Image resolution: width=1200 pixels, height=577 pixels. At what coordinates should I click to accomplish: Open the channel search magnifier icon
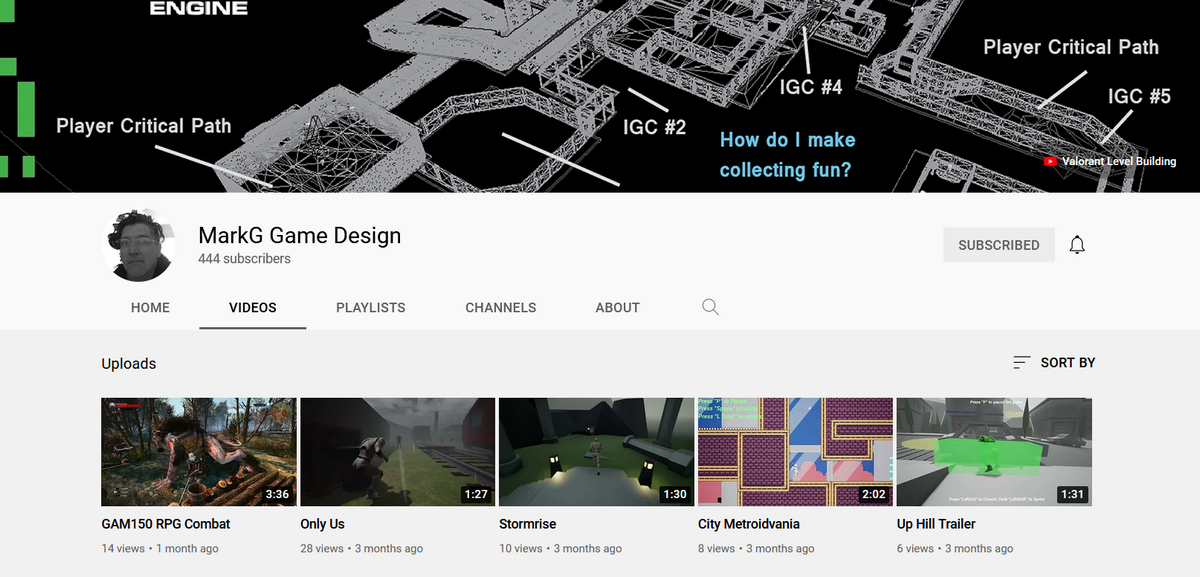coord(710,307)
